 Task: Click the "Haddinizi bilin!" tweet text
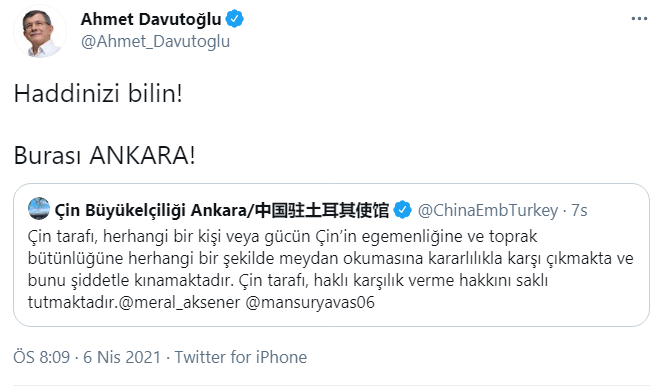[98, 93]
